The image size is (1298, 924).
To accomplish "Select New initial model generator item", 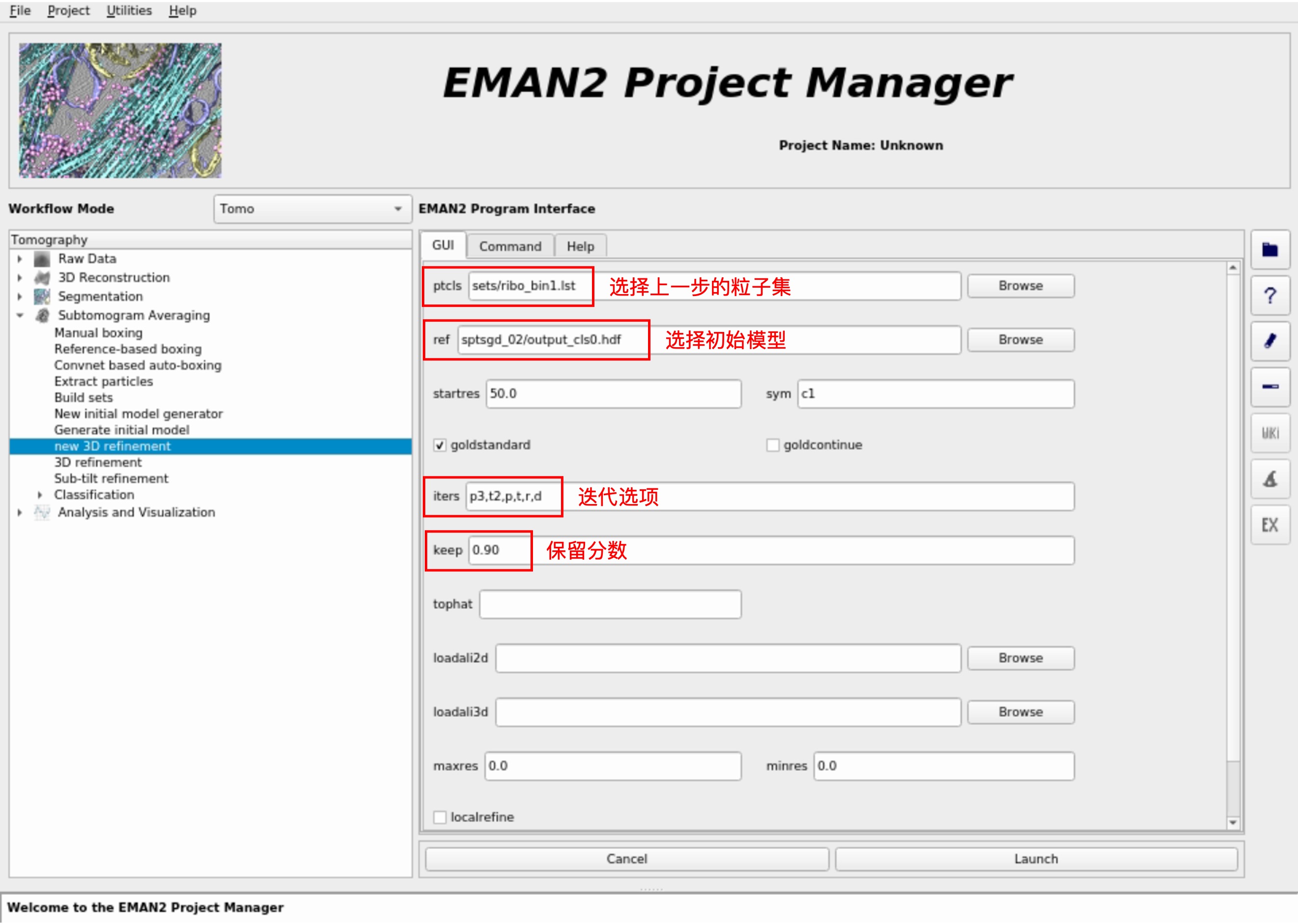I will pos(138,414).
